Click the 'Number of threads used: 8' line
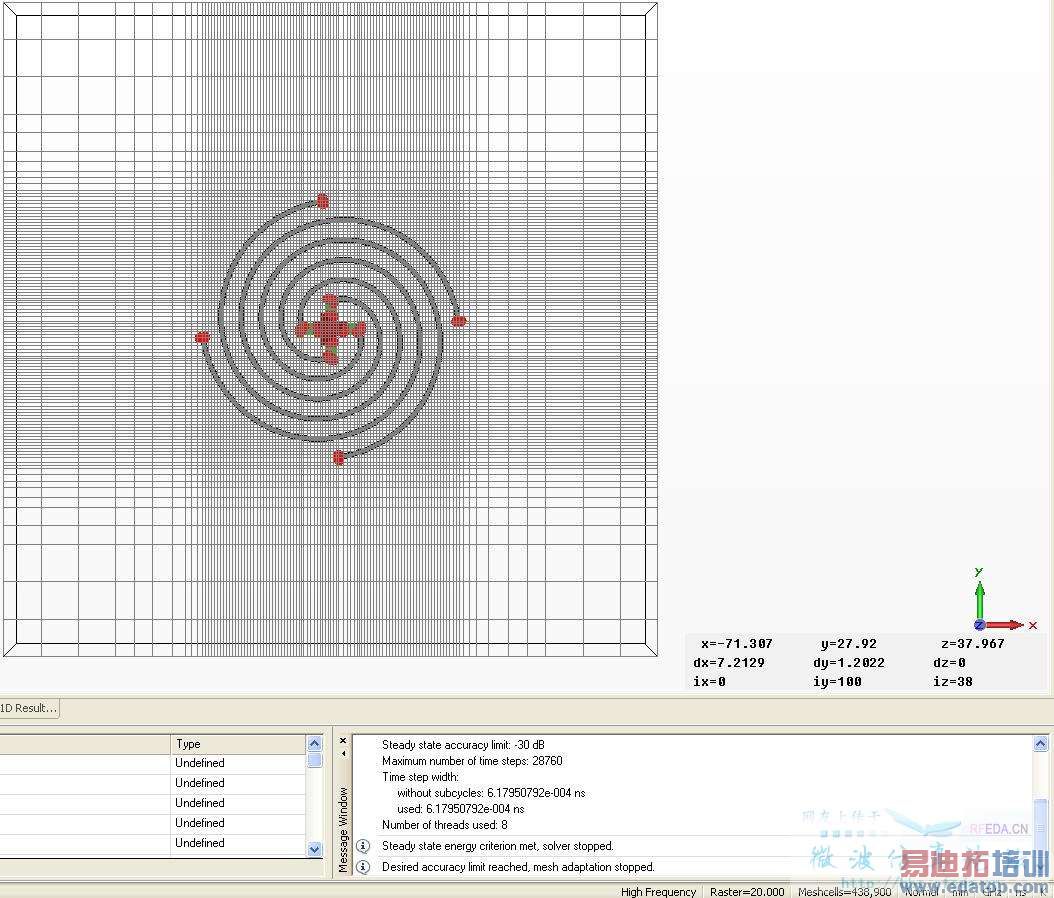This screenshot has height=898, width=1054. pos(444,825)
